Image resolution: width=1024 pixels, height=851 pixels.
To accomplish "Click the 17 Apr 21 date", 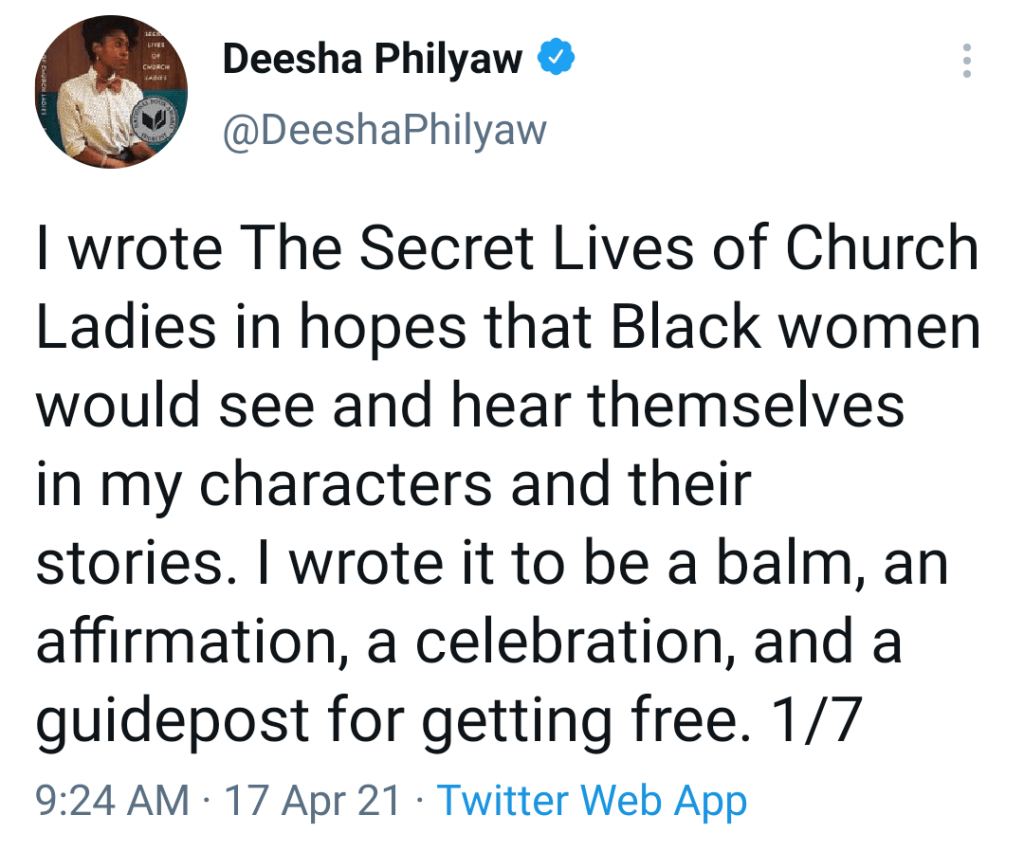I will point(312,801).
